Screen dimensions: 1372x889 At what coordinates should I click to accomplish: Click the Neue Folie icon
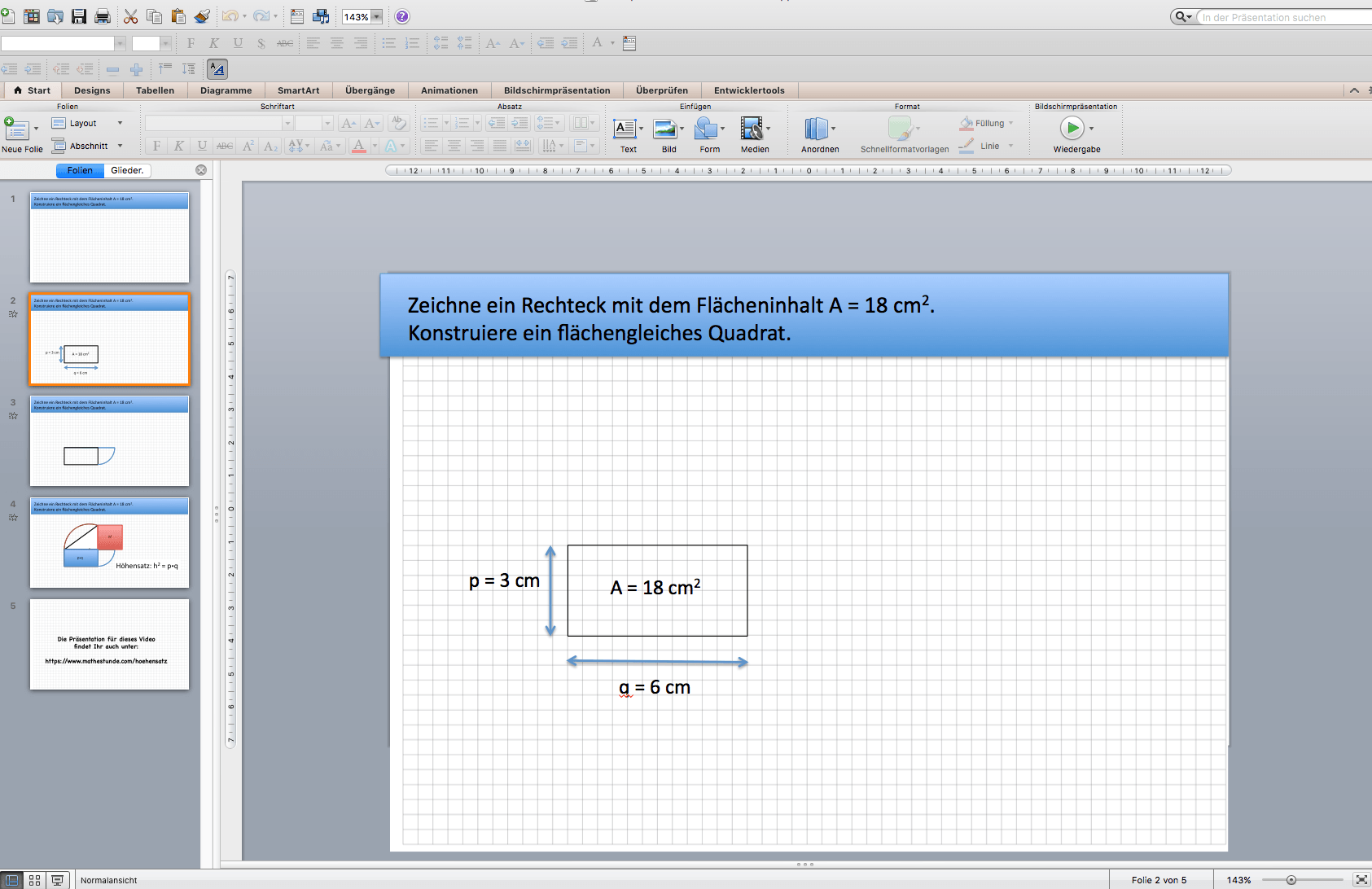16,129
